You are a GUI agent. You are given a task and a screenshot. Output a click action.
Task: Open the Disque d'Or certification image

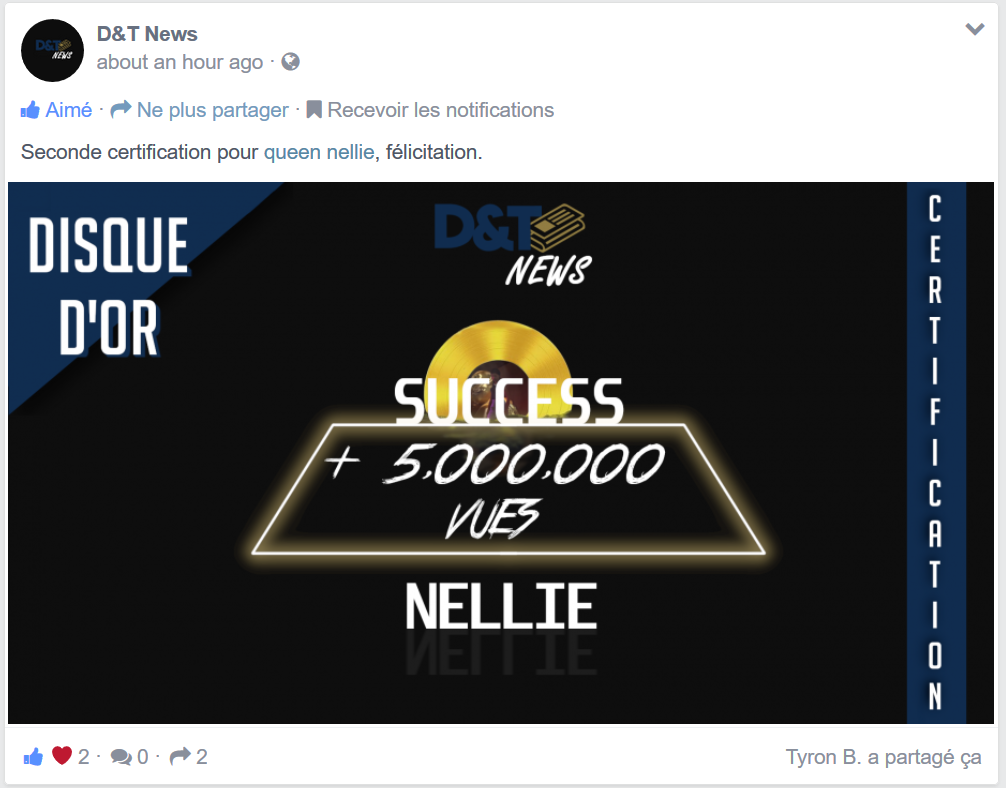500,453
